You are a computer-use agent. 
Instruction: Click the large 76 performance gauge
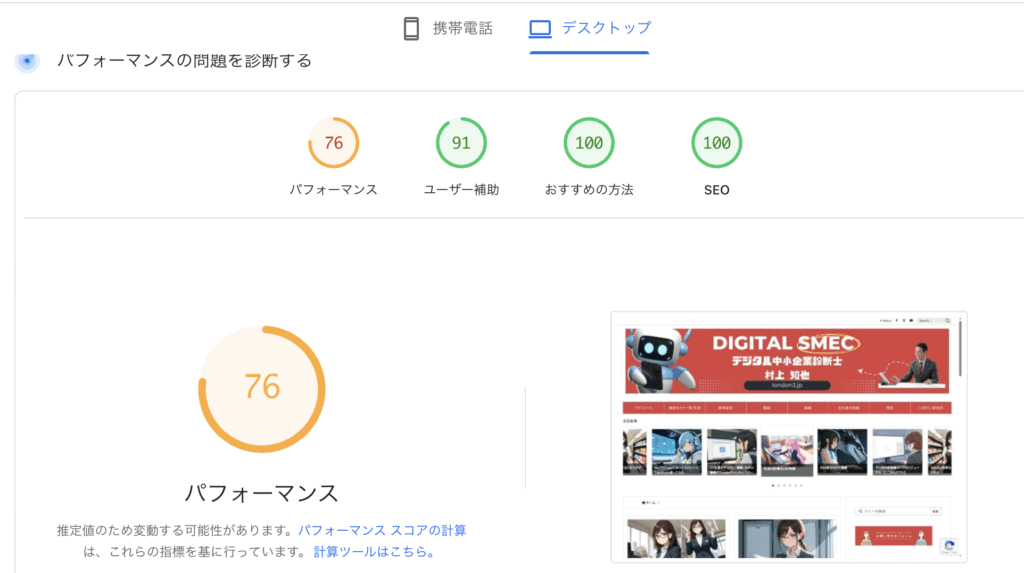point(262,388)
